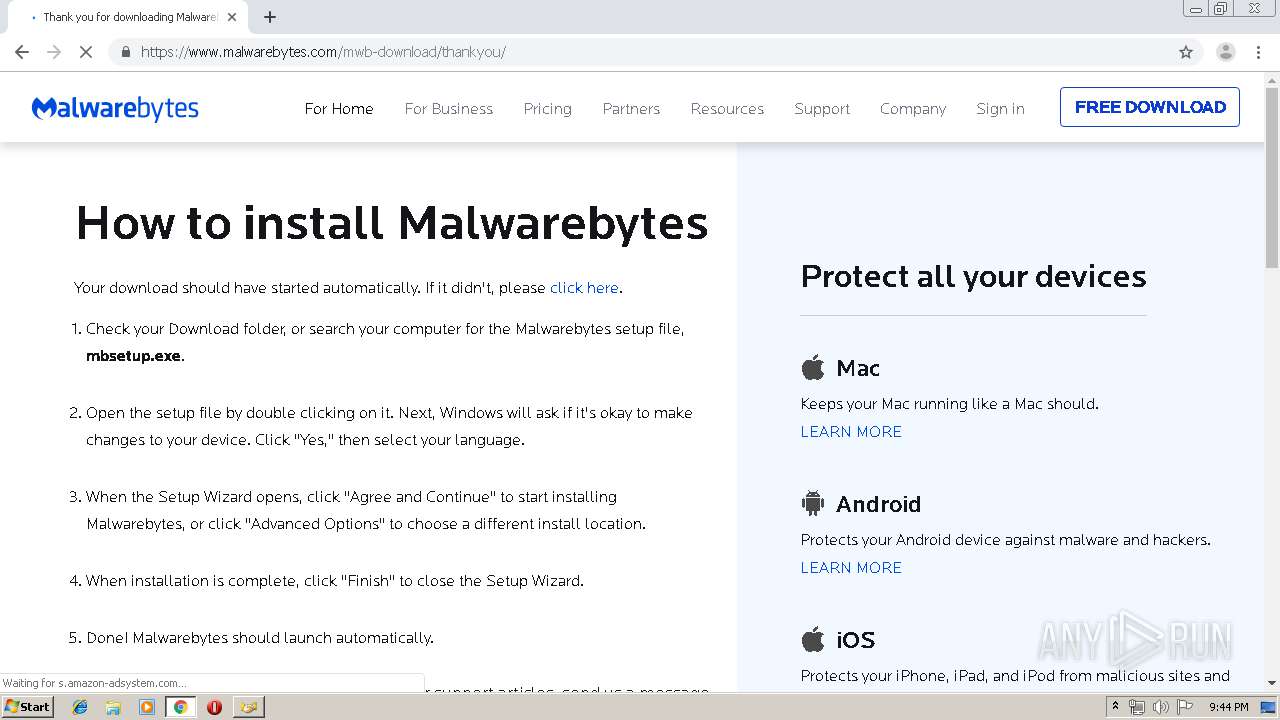
Task: Open LEARN MORE under Android
Action: pyautogui.click(x=851, y=568)
